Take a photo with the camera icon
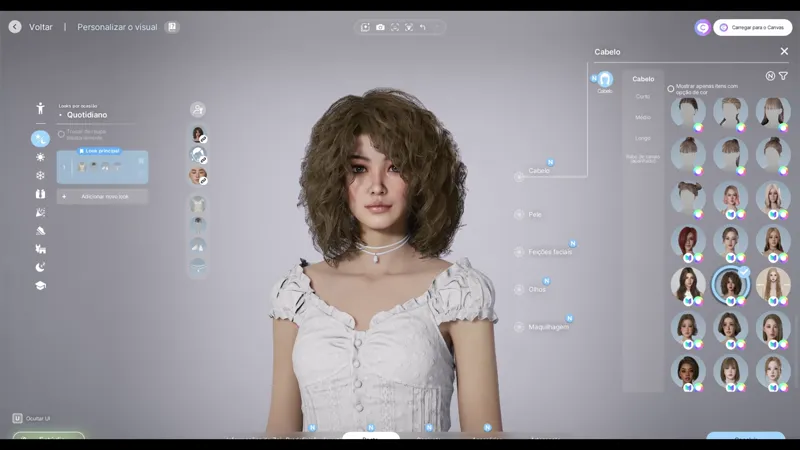The image size is (800, 450). coord(380,27)
